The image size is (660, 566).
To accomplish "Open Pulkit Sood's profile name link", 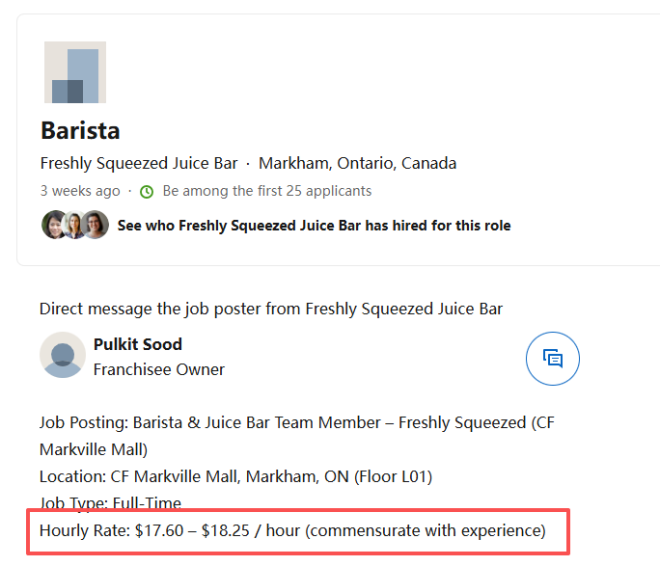I will coord(138,344).
